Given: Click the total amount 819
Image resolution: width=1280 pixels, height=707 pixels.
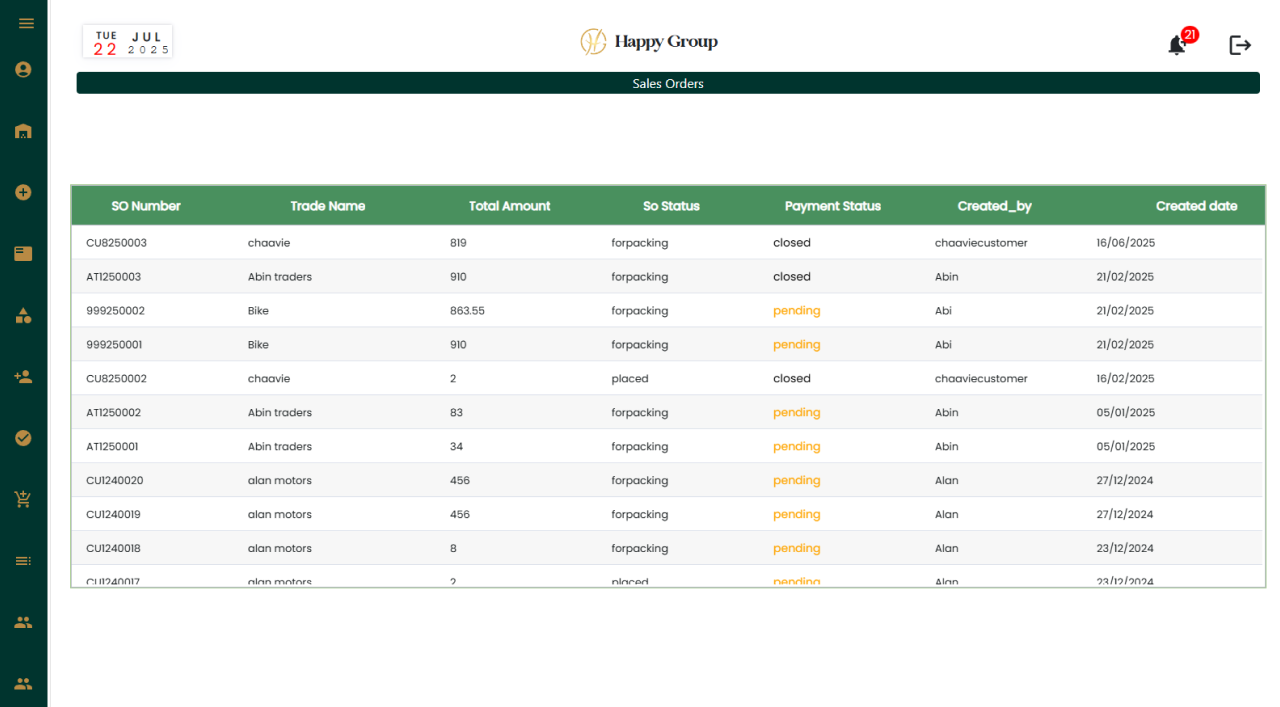Looking at the screenshot, I should coord(459,243).
